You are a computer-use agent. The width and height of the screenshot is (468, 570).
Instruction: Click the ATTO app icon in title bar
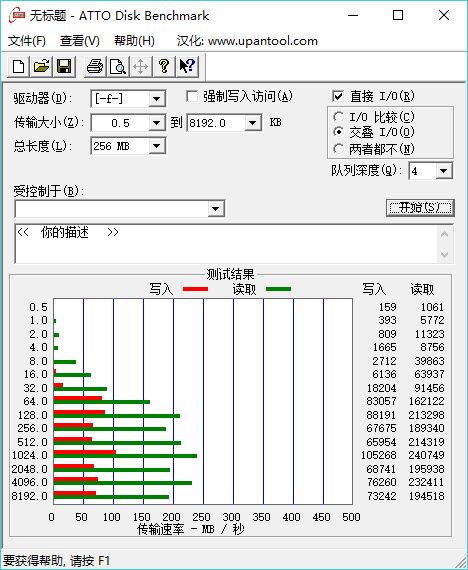(x=17, y=16)
